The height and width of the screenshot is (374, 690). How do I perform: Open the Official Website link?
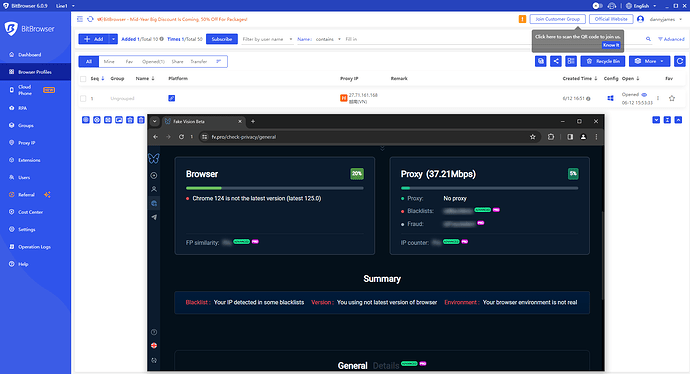[611, 19]
